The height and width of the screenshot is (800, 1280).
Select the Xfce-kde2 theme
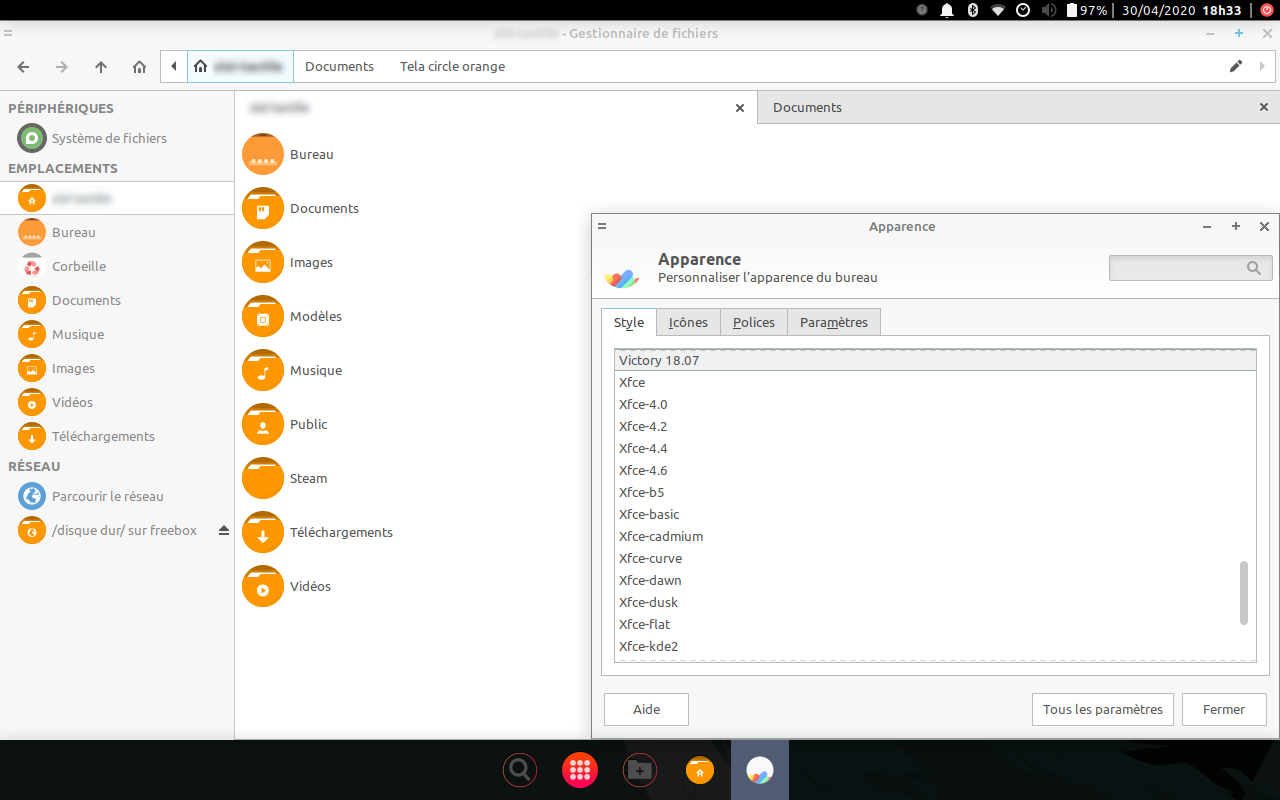tap(935, 646)
